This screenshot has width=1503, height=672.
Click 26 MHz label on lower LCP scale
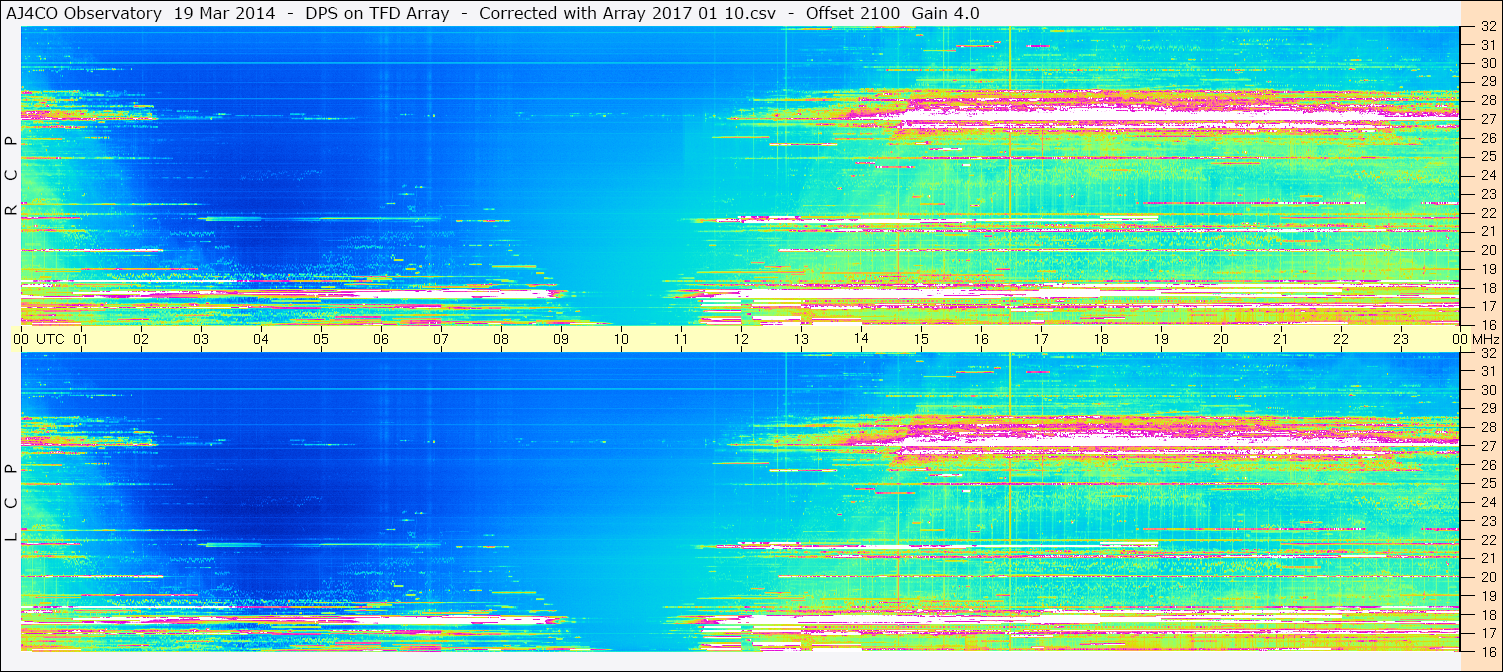pos(1487,465)
